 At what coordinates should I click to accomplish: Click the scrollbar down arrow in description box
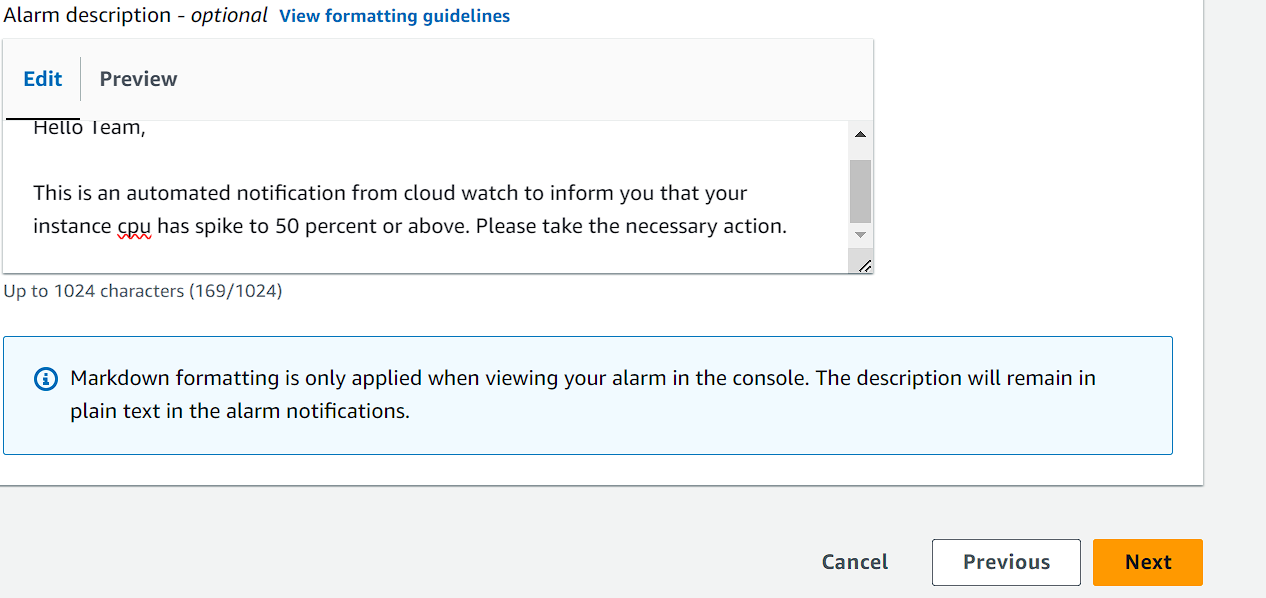coord(860,234)
